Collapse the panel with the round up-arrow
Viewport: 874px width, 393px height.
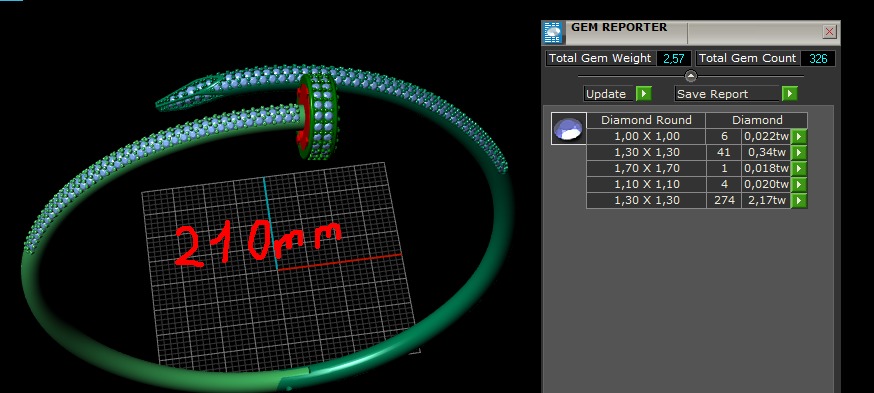point(691,76)
